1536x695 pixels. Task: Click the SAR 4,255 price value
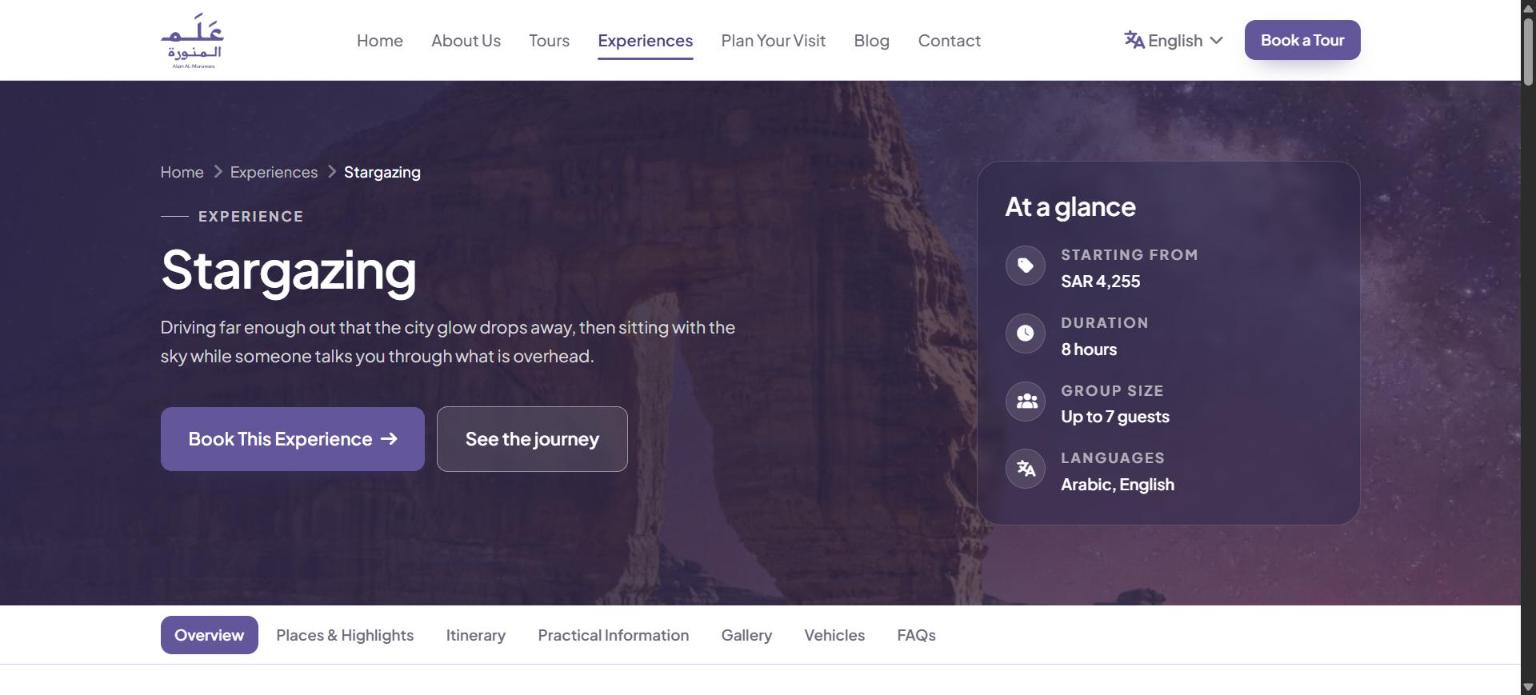click(1100, 281)
